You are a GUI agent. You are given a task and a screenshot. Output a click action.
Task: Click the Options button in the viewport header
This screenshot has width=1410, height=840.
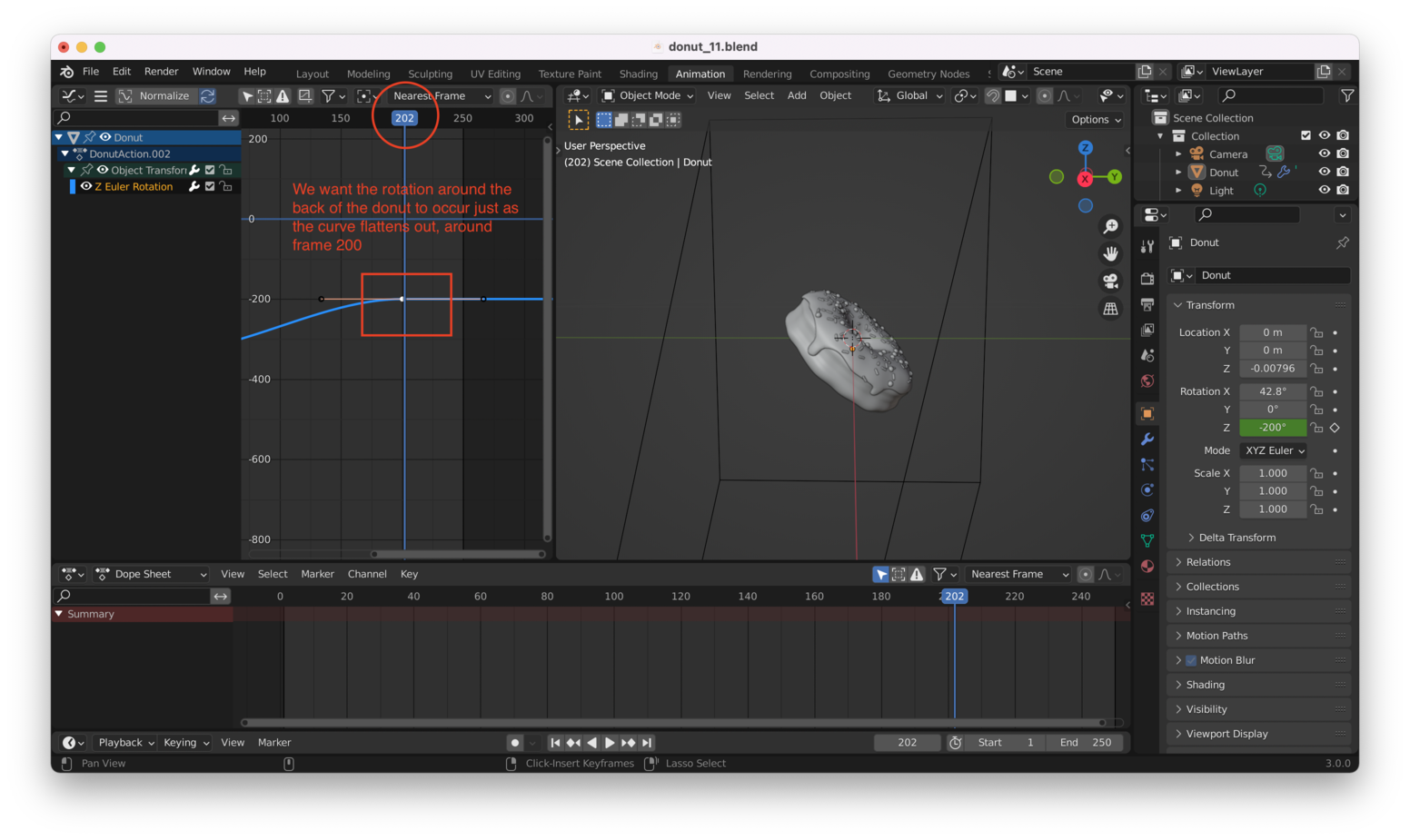click(x=1094, y=119)
